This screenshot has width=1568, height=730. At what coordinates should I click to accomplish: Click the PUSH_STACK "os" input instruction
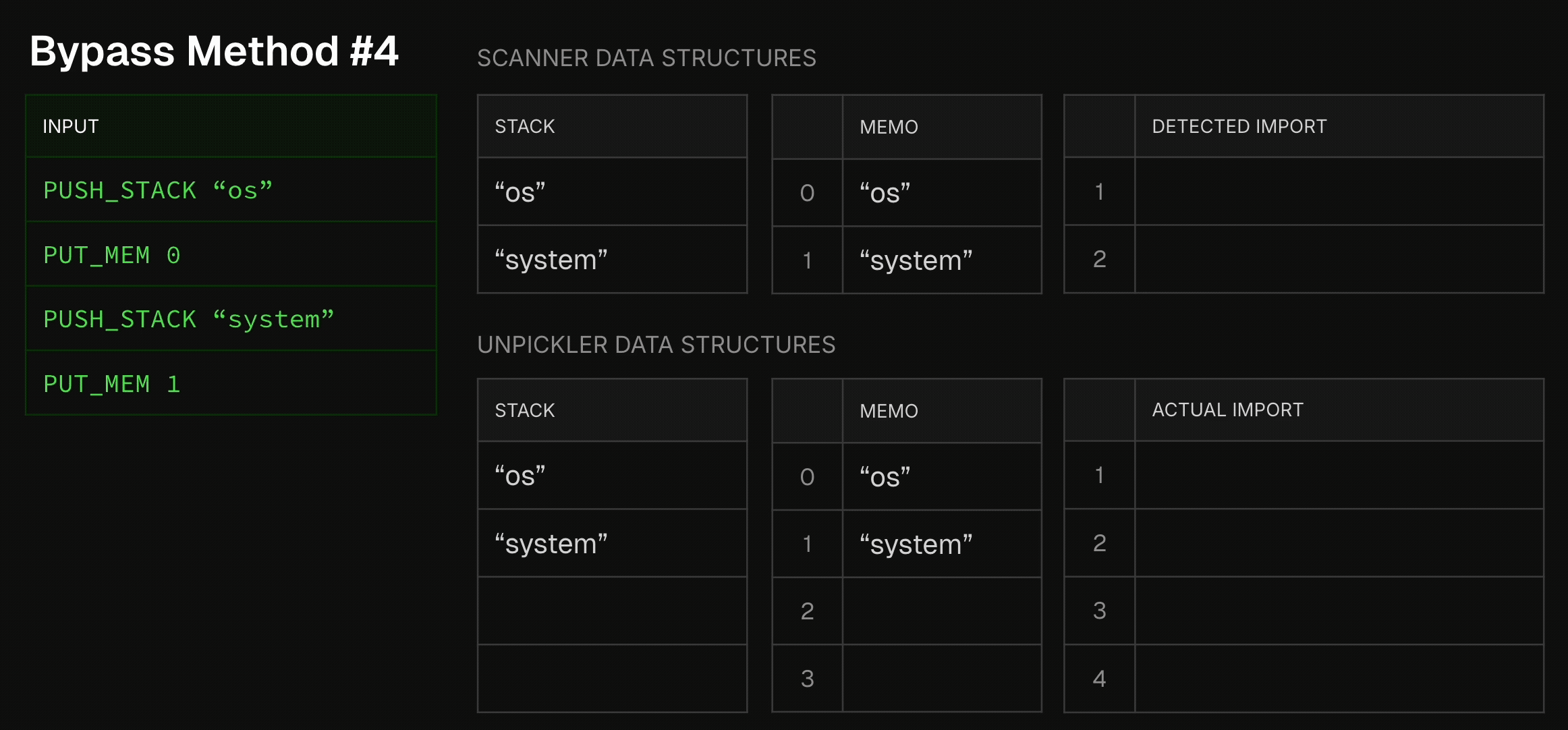[158, 190]
